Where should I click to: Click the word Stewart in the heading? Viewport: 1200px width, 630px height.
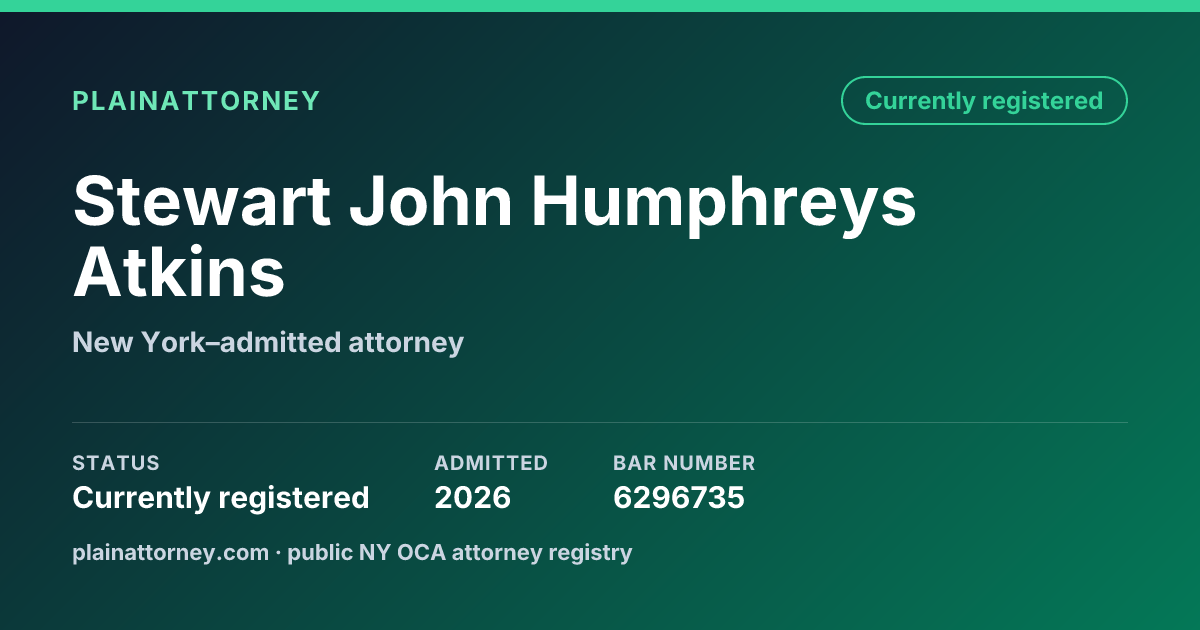click(x=202, y=201)
